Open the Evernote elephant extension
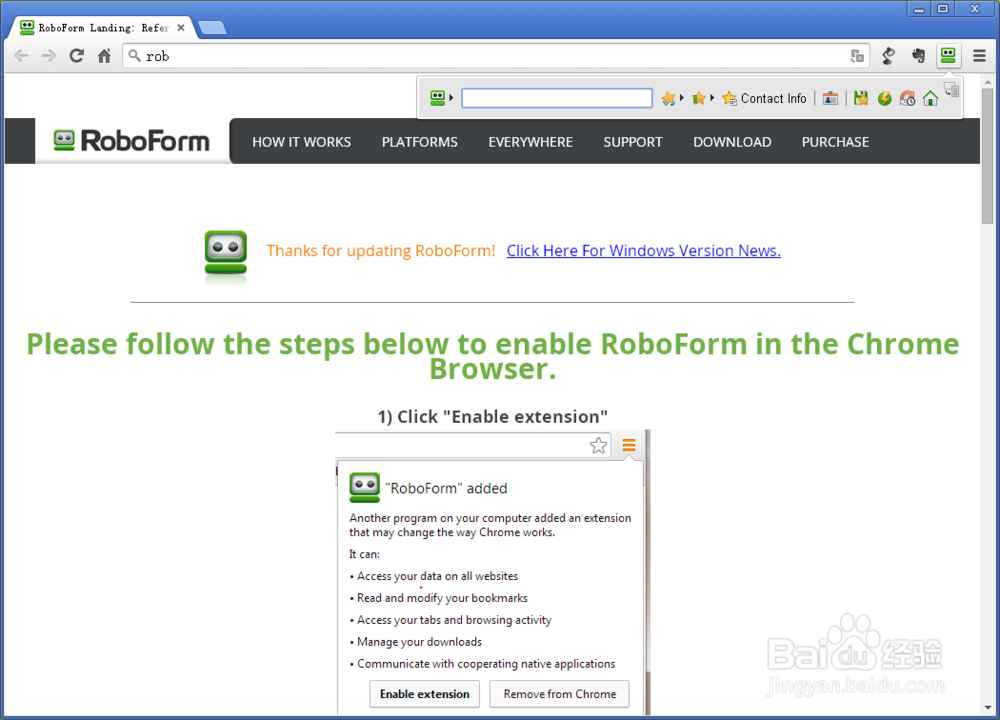Screen dimensions: 1000x720 [918, 56]
